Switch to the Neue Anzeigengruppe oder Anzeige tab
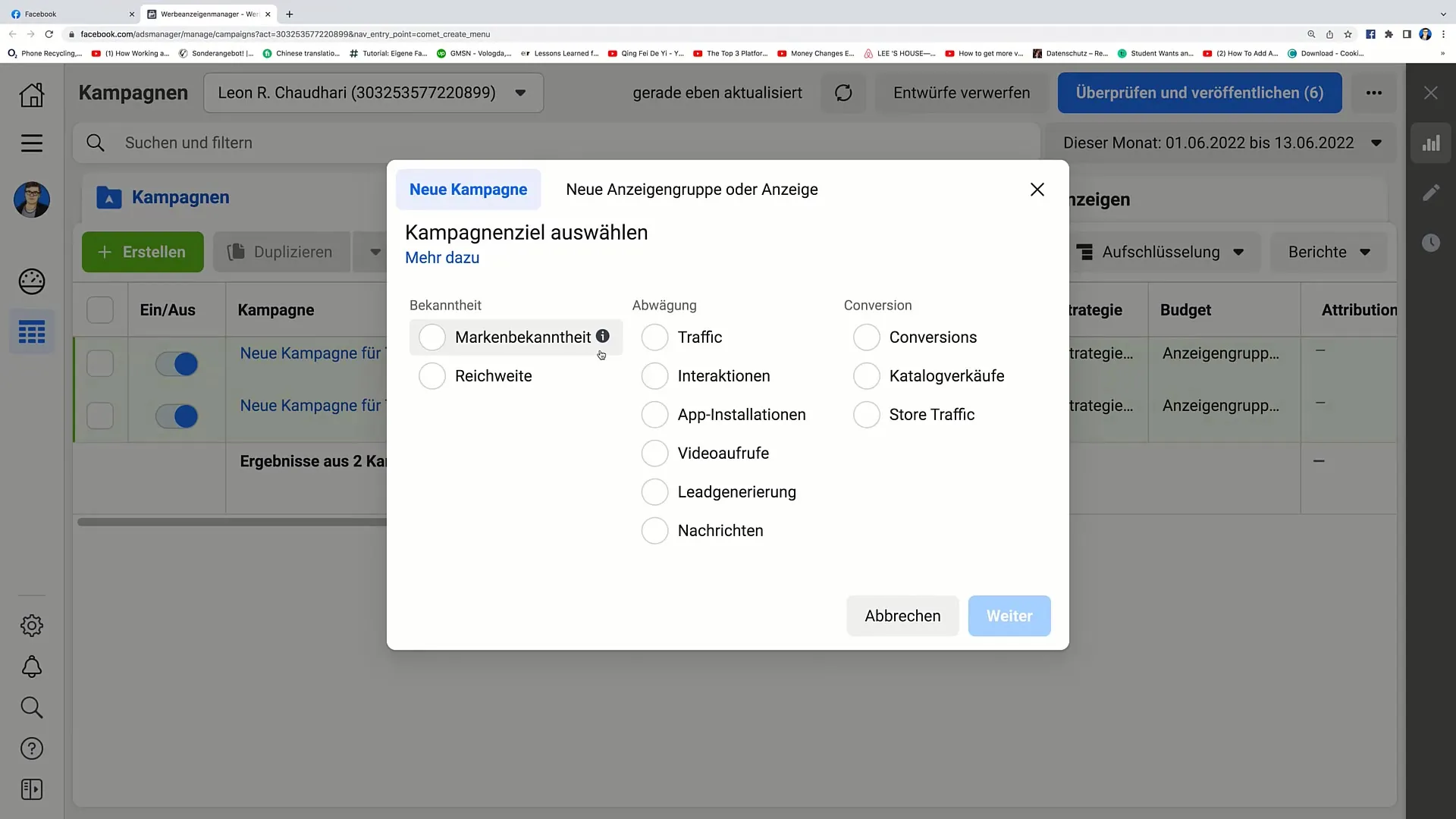Screen dimensions: 1456x819 coord(691,189)
